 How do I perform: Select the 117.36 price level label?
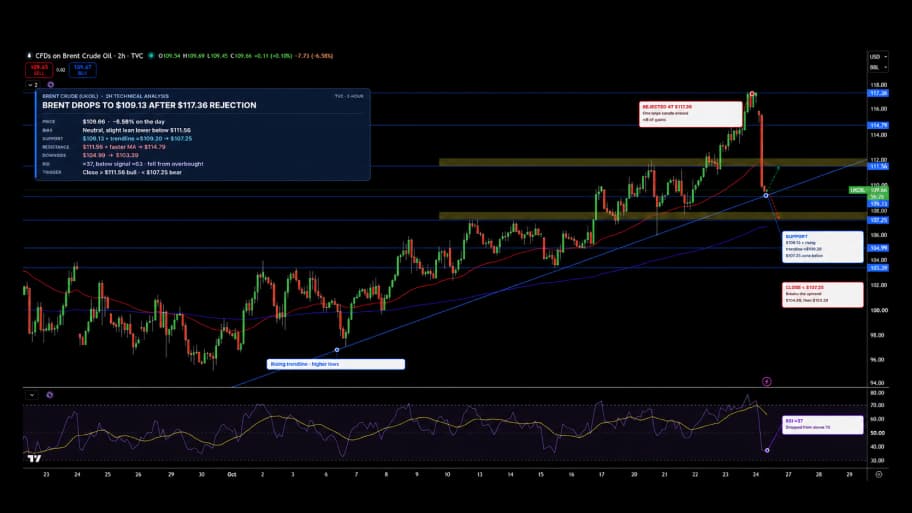[878, 93]
